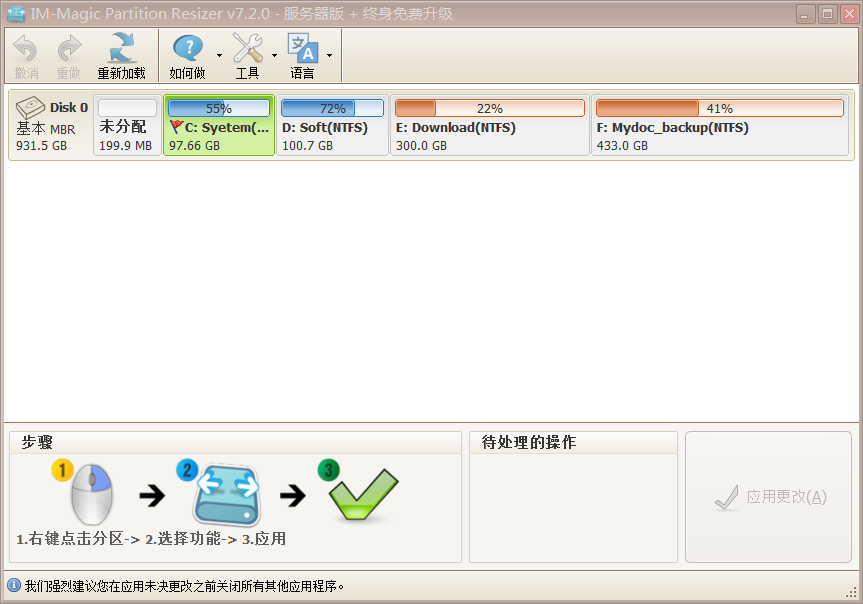Image resolution: width=863 pixels, height=604 pixels.
Task: Select the Disk 0 drive icon
Action: [30, 107]
